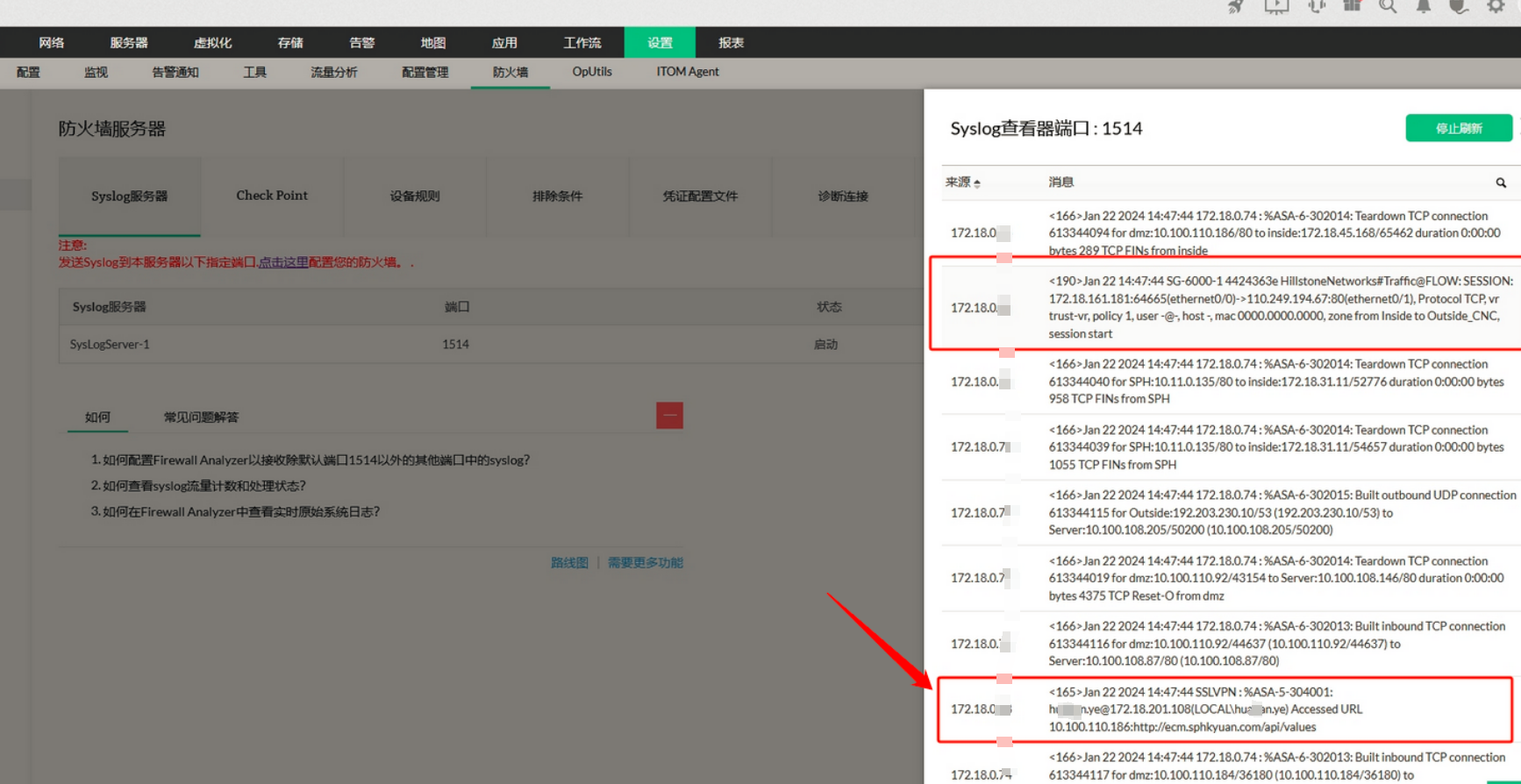1521x784 pixels.
Task: Select the 如何 help tab
Action: point(97,417)
